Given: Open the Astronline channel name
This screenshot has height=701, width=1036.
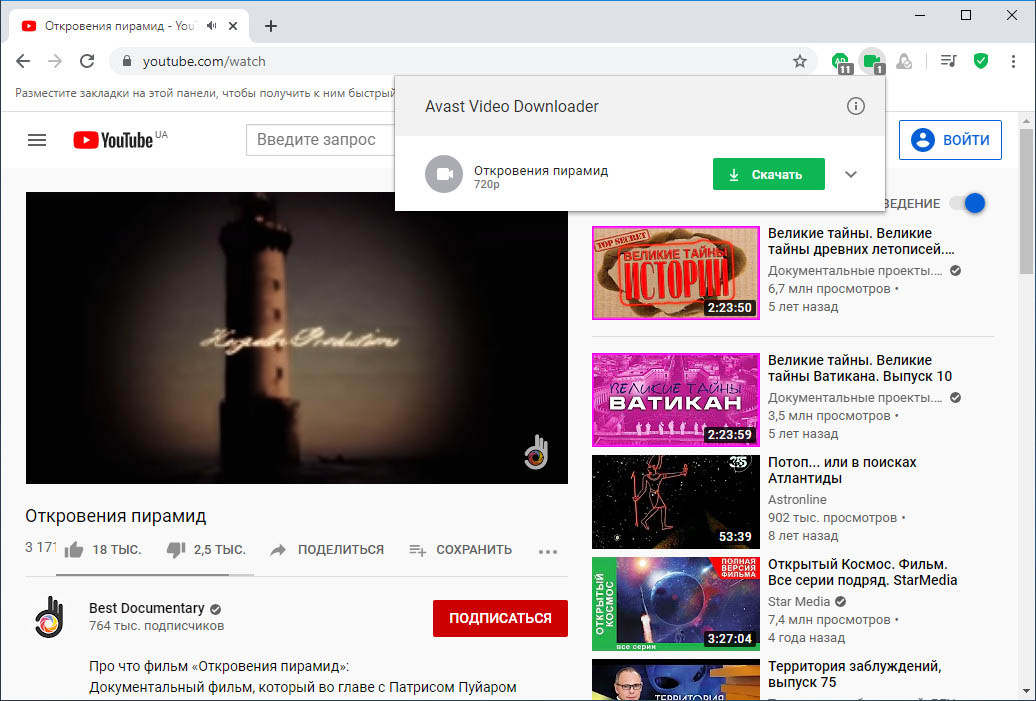Looking at the screenshot, I should coord(797,499).
